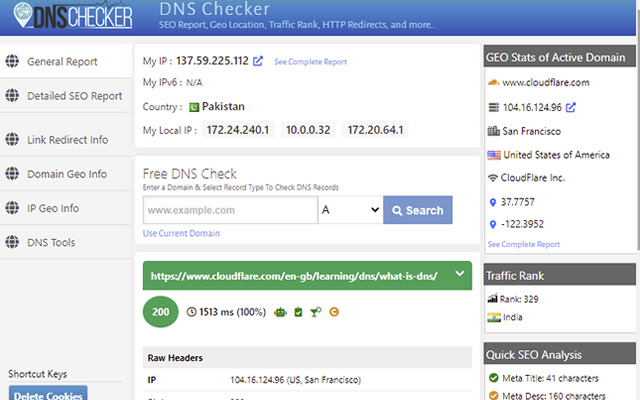Click globe icon beside DNS Tools
Image resolution: width=640 pixels, height=400 pixels.
[12, 242]
